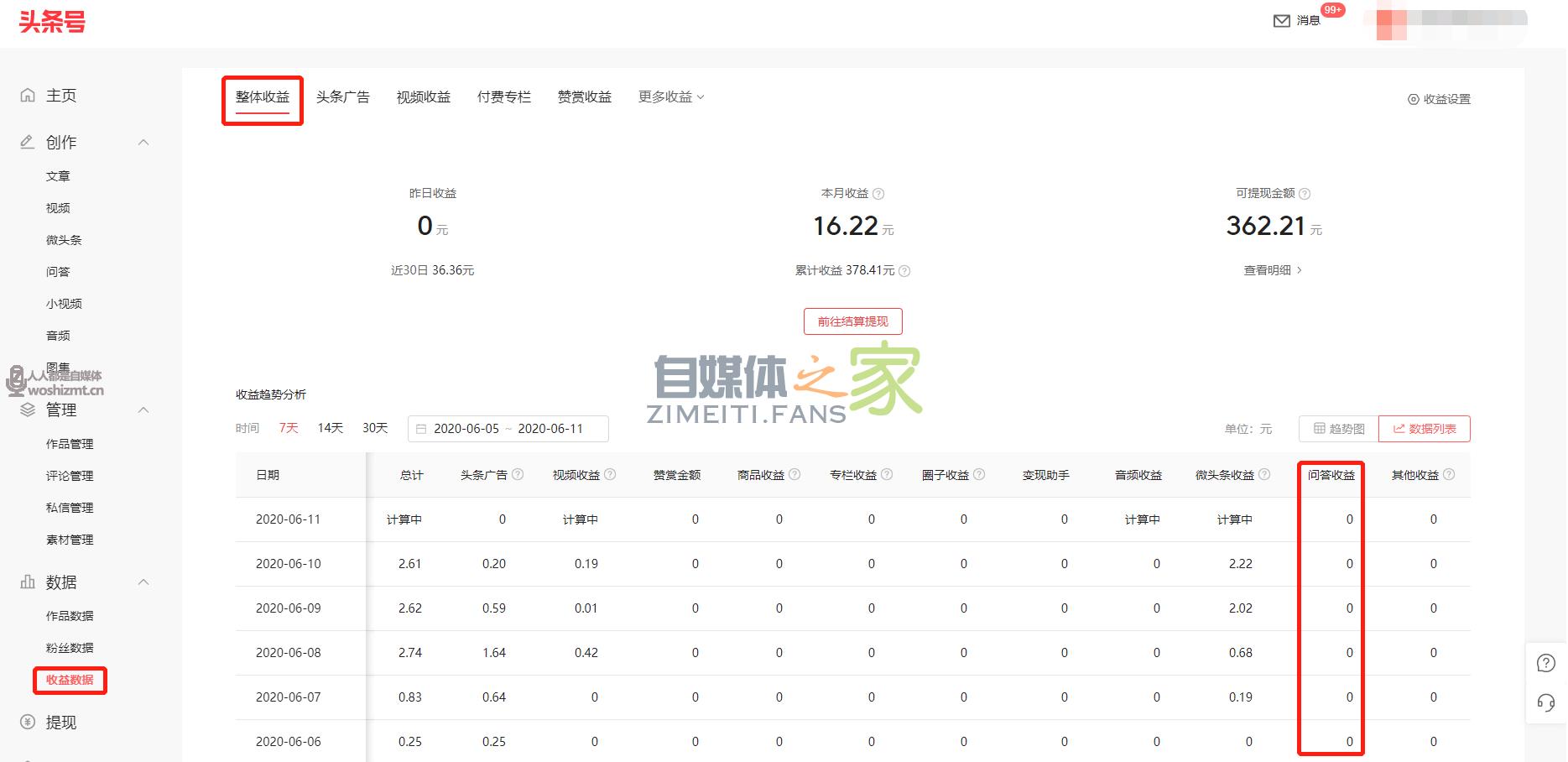The image size is (1568, 762).
Task: Switch time range to 30天
Action: [x=374, y=427]
